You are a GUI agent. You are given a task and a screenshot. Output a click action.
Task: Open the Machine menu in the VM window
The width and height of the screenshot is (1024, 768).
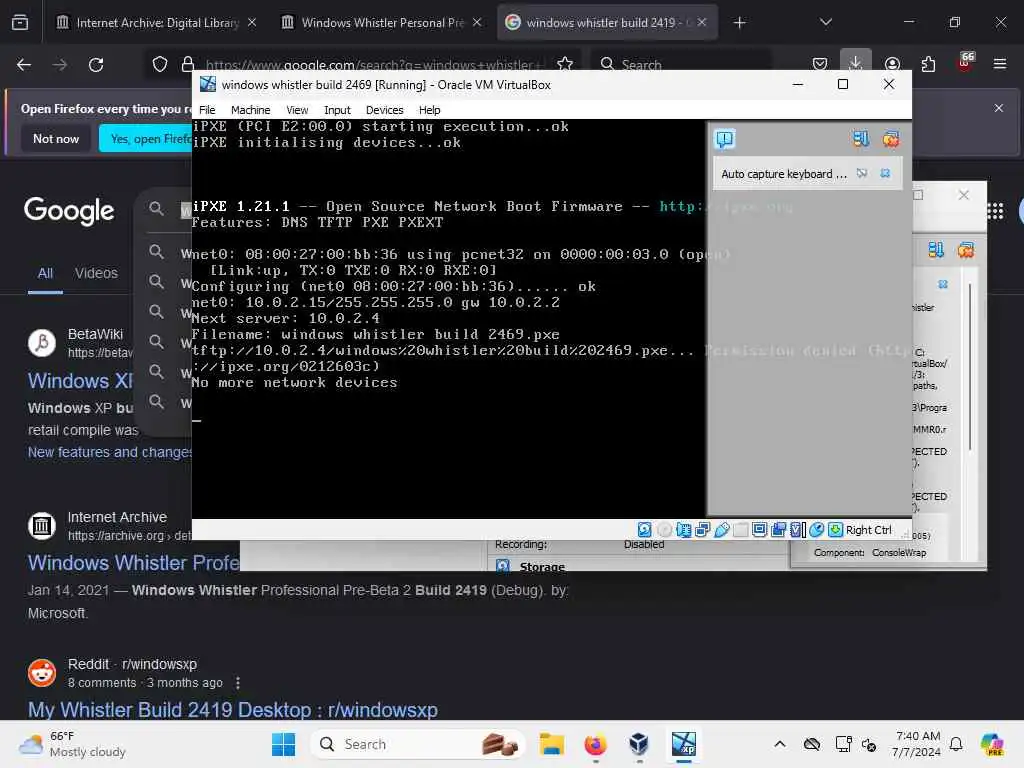[x=250, y=110]
